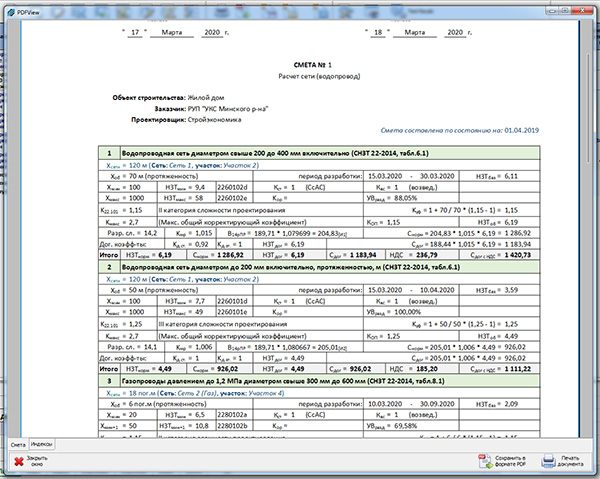Click the end date 30.03.2020
Image resolution: width=600 pixels, height=479 pixels.
437,176
